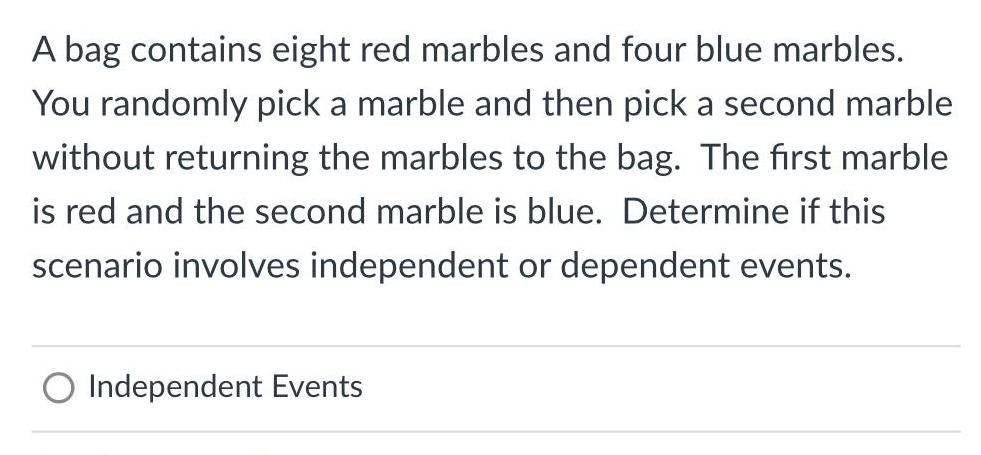Click the "Independent Events" answer label text
The image size is (981, 455).
(225, 387)
